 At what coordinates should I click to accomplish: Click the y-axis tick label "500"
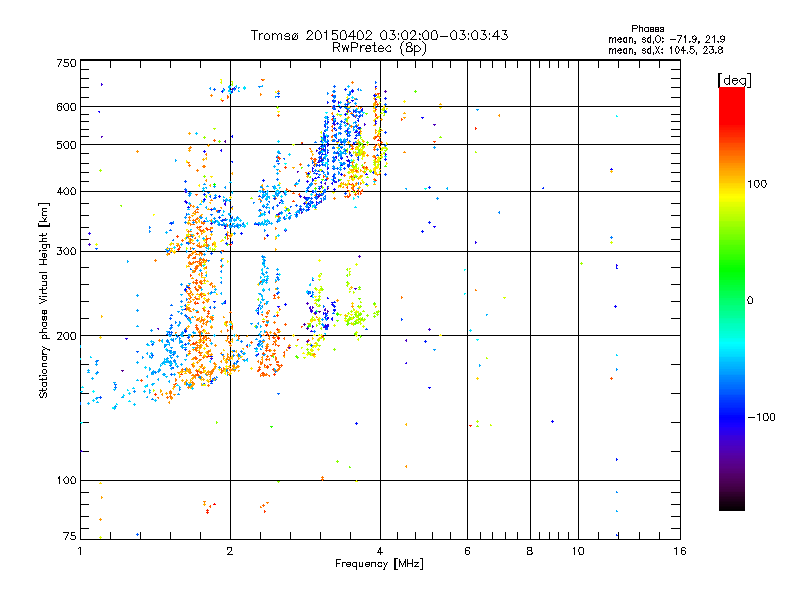click(66, 145)
